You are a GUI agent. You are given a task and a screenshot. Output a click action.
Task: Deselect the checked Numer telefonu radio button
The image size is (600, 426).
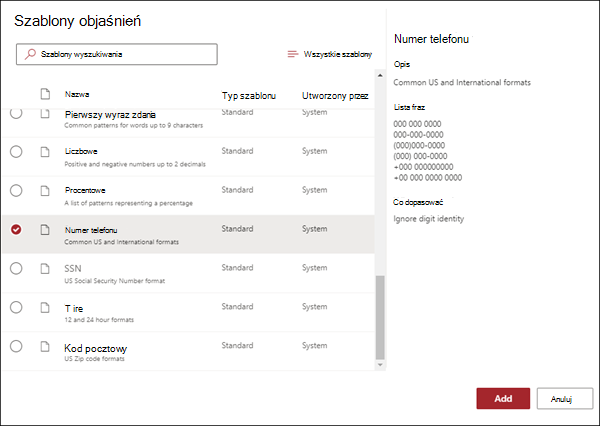pyautogui.click(x=16, y=229)
